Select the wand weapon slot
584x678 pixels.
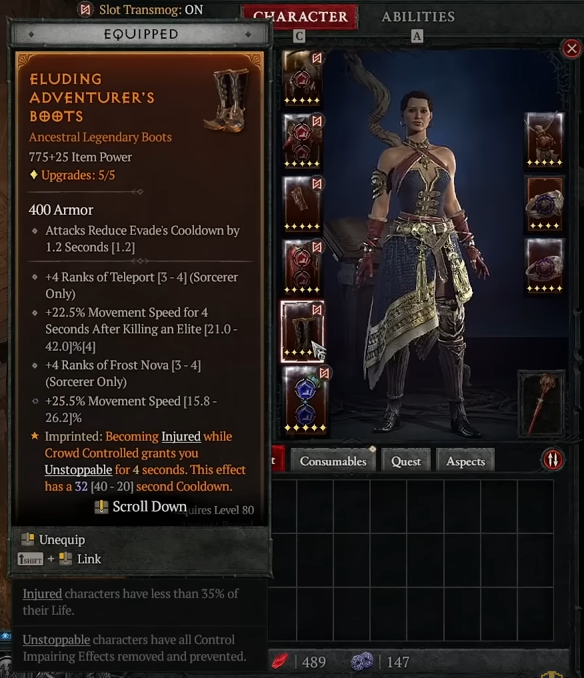(x=542, y=403)
